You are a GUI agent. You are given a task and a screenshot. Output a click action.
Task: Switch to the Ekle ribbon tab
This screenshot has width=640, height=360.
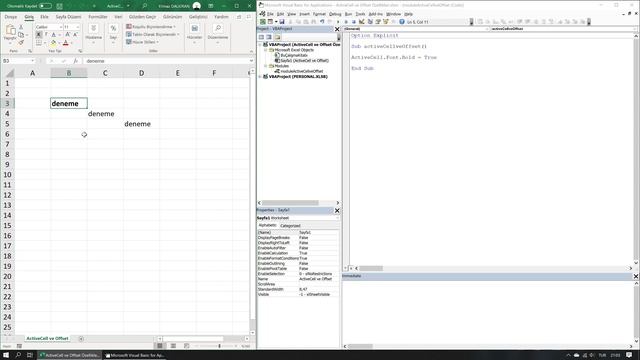click(x=44, y=17)
